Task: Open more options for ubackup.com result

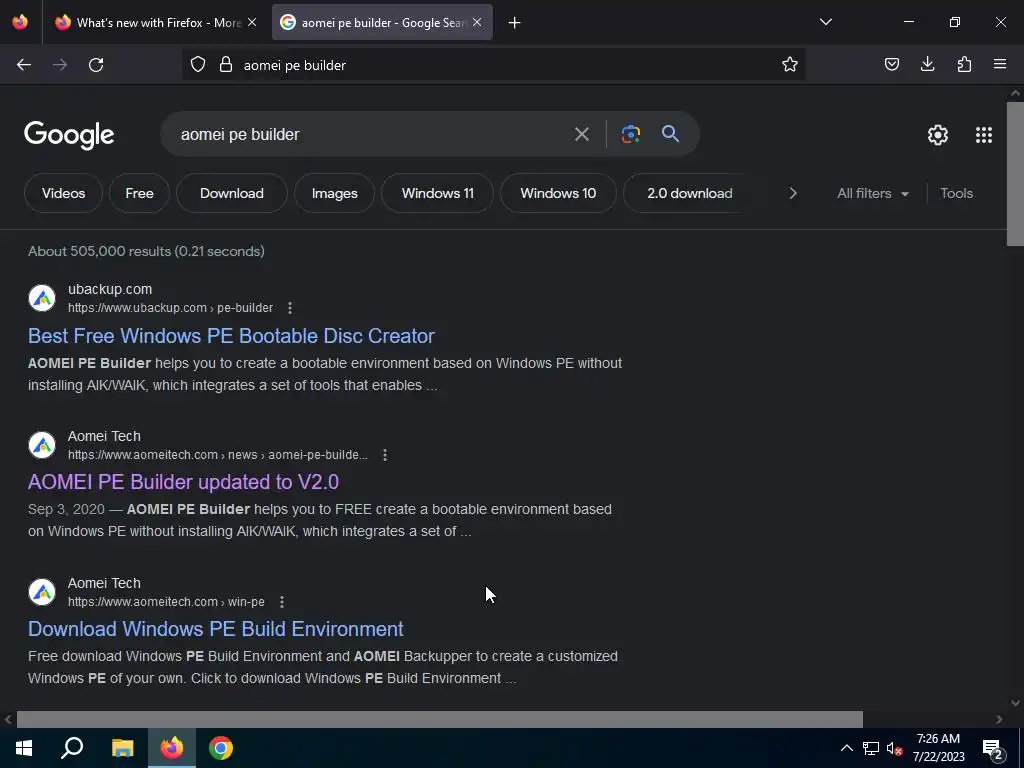Action: point(290,308)
